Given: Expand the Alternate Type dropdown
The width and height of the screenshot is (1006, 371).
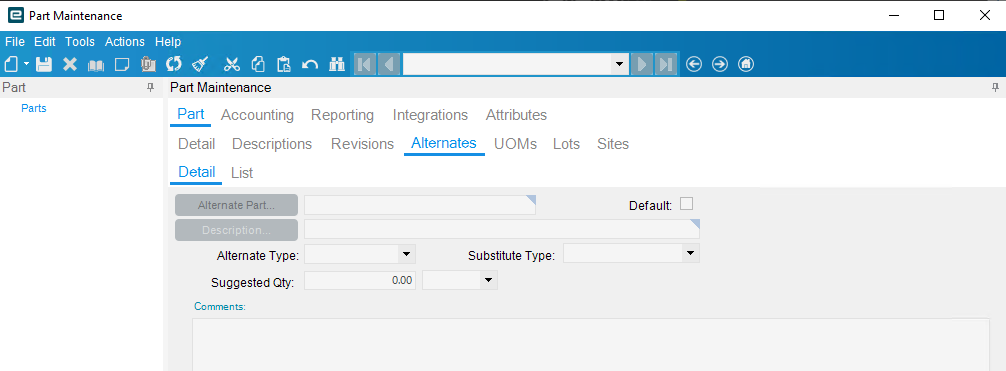Looking at the screenshot, I should (x=405, y=254).
